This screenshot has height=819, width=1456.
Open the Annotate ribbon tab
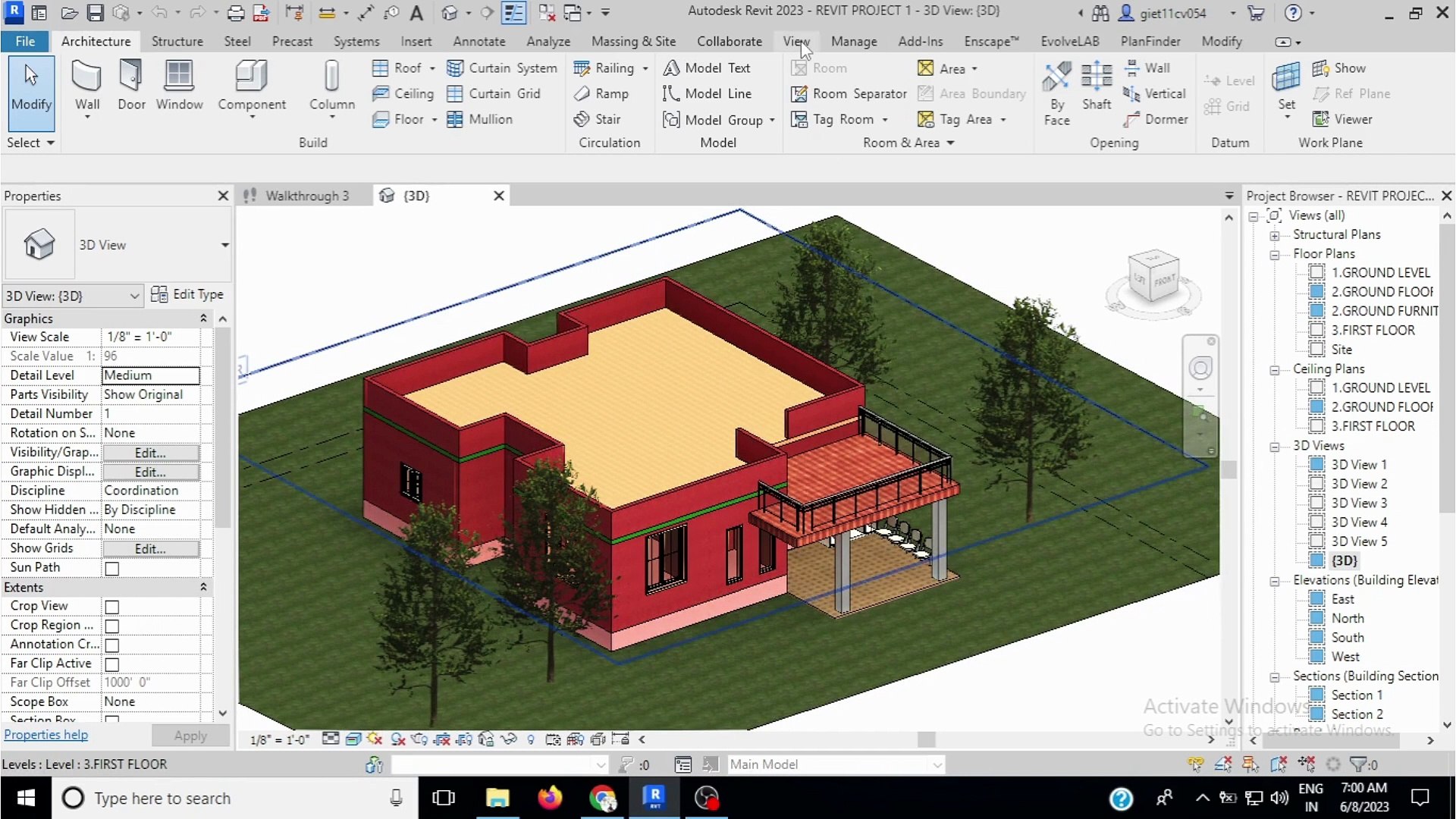coord(479,41)
